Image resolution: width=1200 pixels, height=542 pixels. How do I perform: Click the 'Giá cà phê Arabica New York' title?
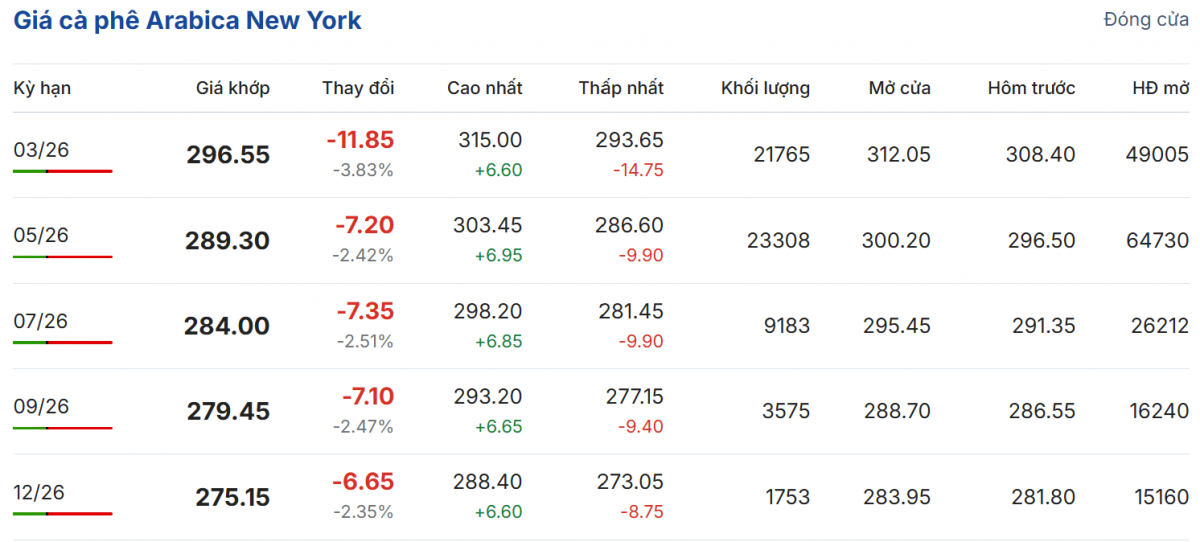[x=187, y=21]
